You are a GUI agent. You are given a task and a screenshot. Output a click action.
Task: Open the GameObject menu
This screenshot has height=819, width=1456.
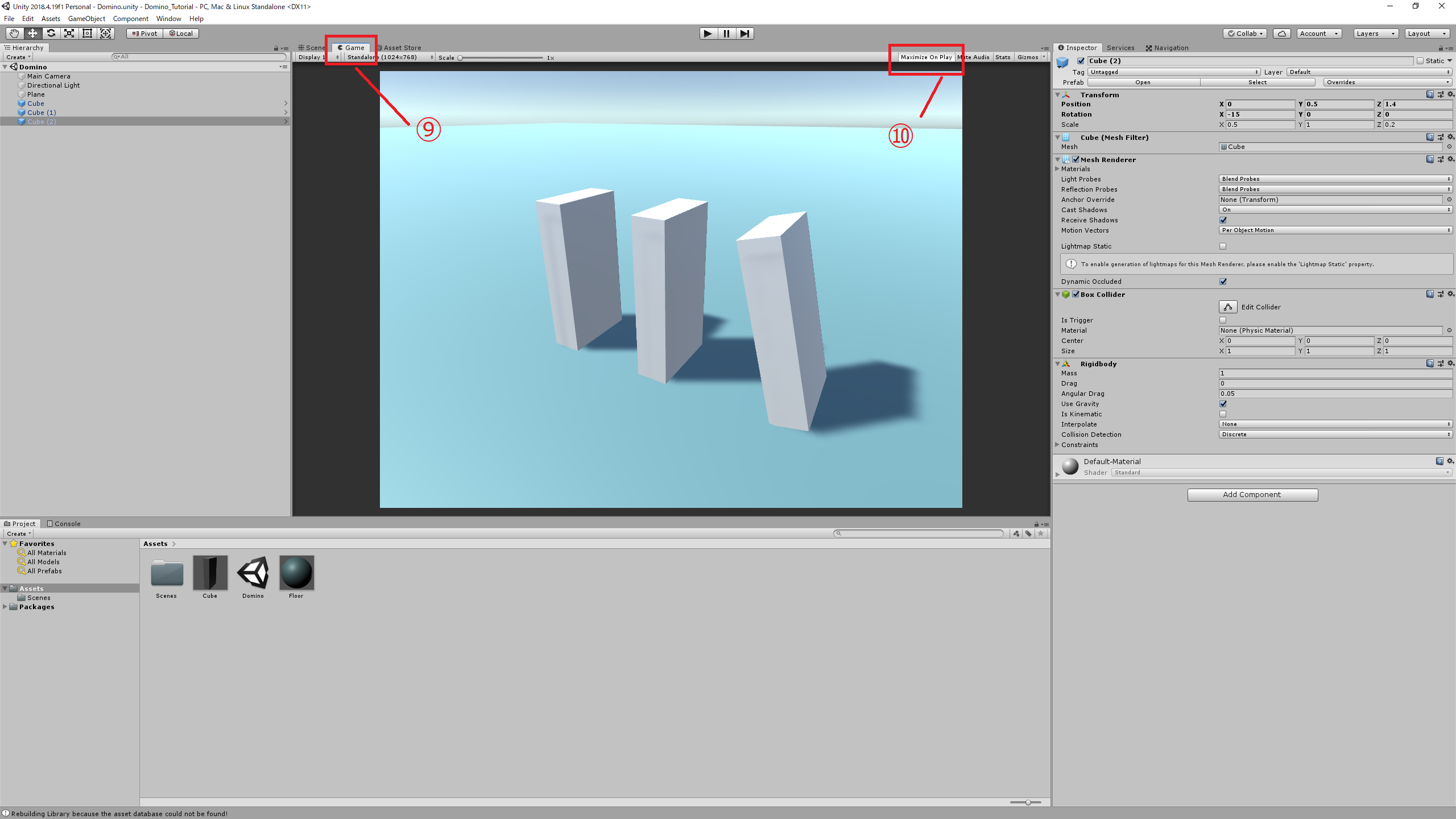86,19
